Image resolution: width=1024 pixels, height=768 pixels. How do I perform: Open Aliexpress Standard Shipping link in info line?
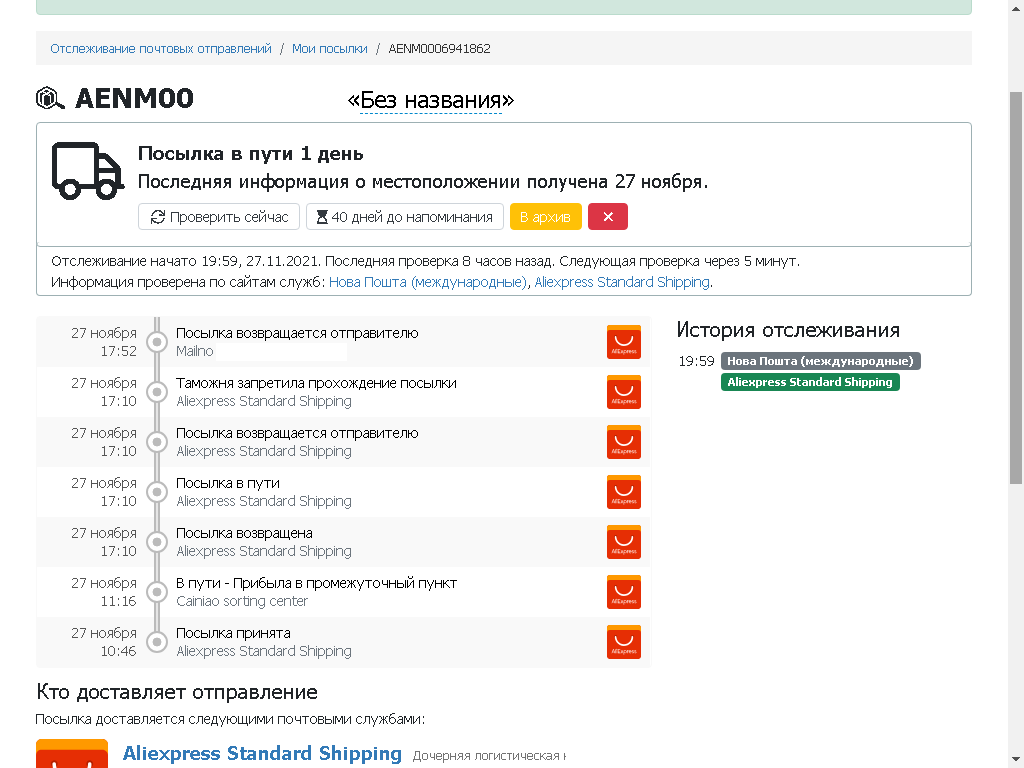pos(622,282)
